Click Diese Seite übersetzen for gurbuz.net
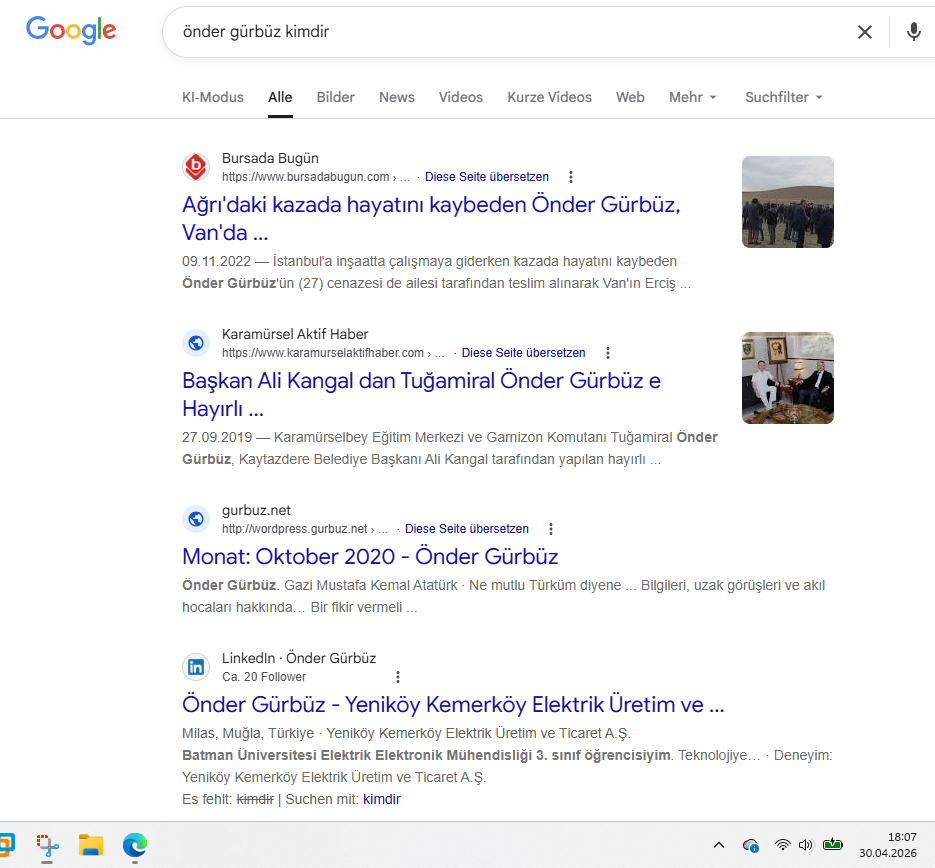The width and height of the screenshot is (935, 868). 467,529
